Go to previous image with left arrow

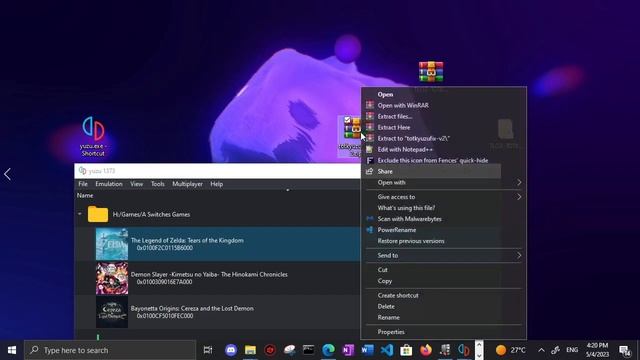7,174
